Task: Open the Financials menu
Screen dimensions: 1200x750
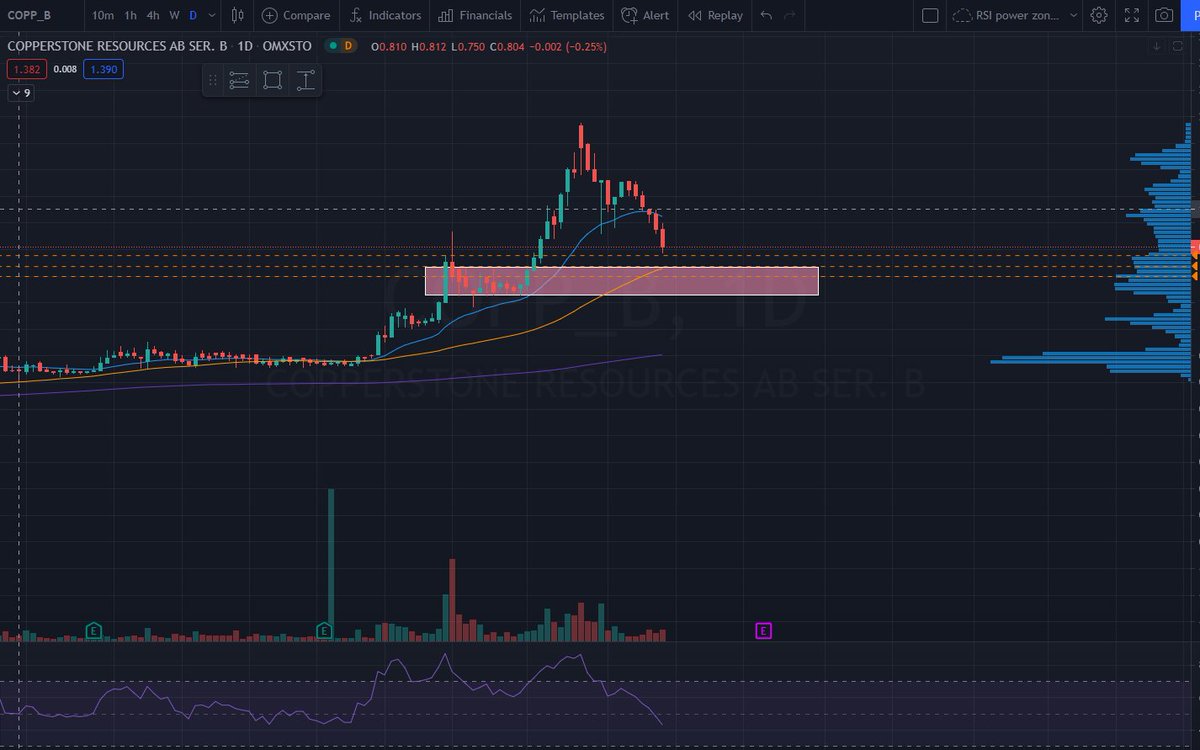Action: click(476, 15)
